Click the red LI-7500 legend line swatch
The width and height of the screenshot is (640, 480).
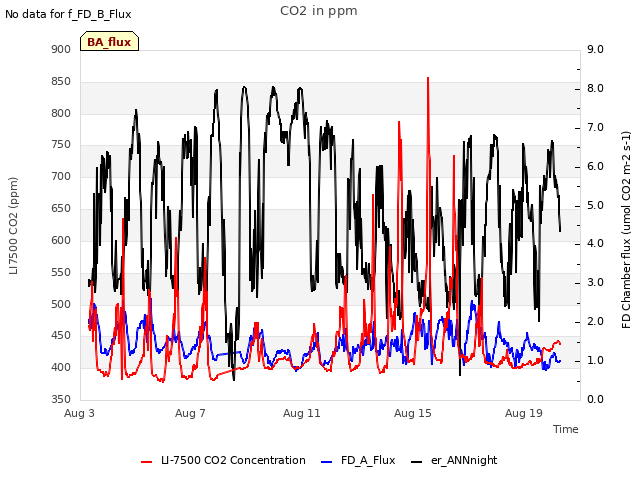[146, 462]
